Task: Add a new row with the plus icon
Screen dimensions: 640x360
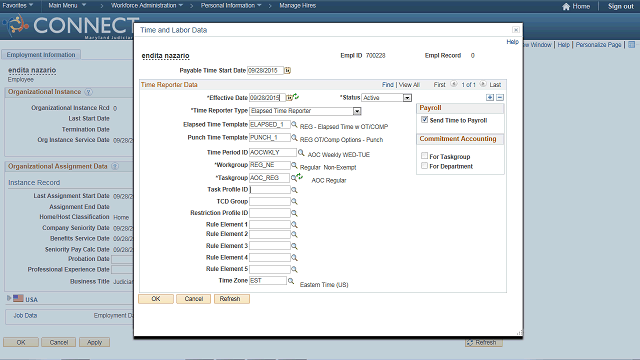Action: click(x=490, y=98)
